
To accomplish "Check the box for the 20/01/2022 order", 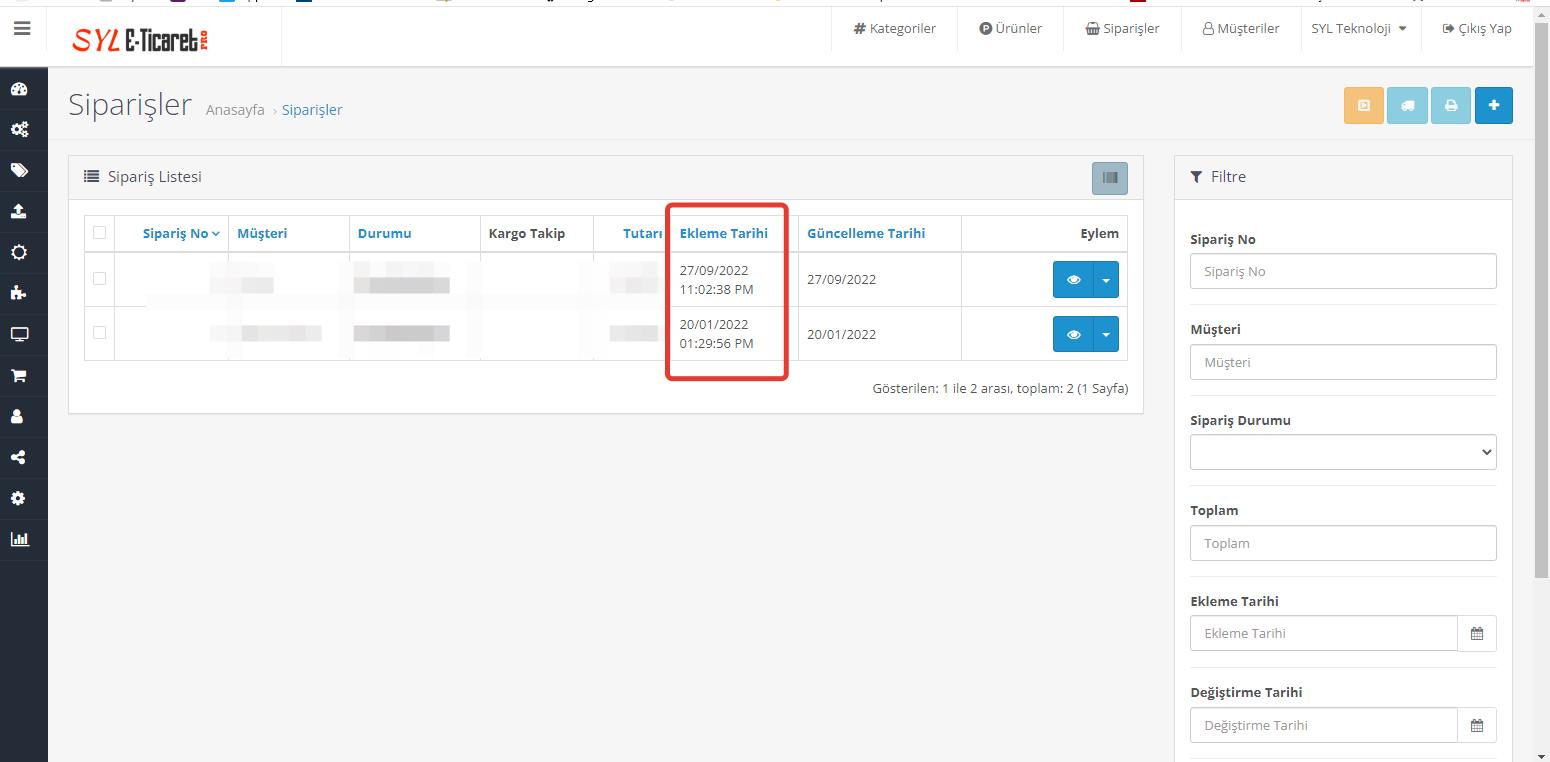I will (x=99, y=333).
